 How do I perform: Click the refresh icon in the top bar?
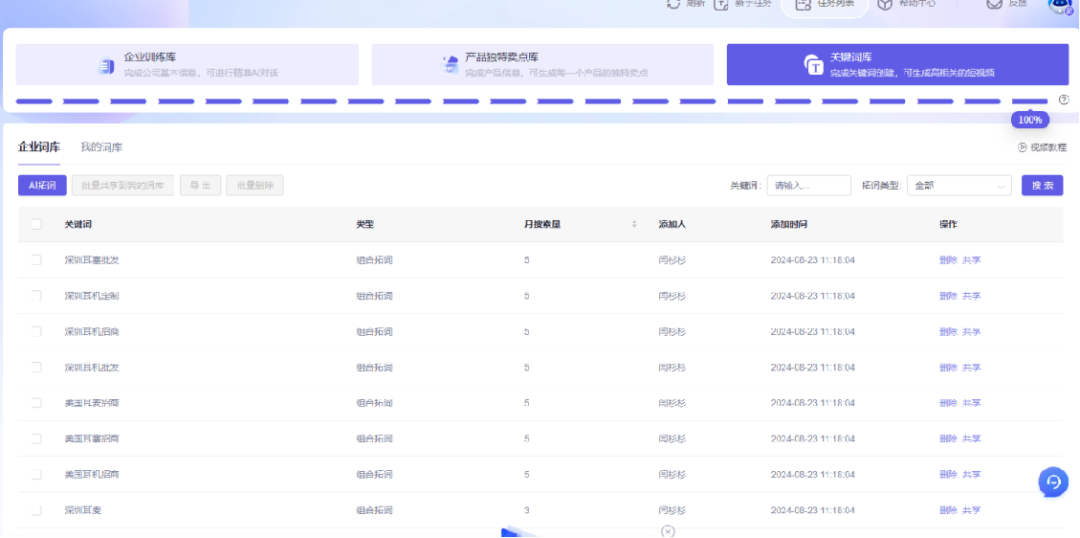673,3
